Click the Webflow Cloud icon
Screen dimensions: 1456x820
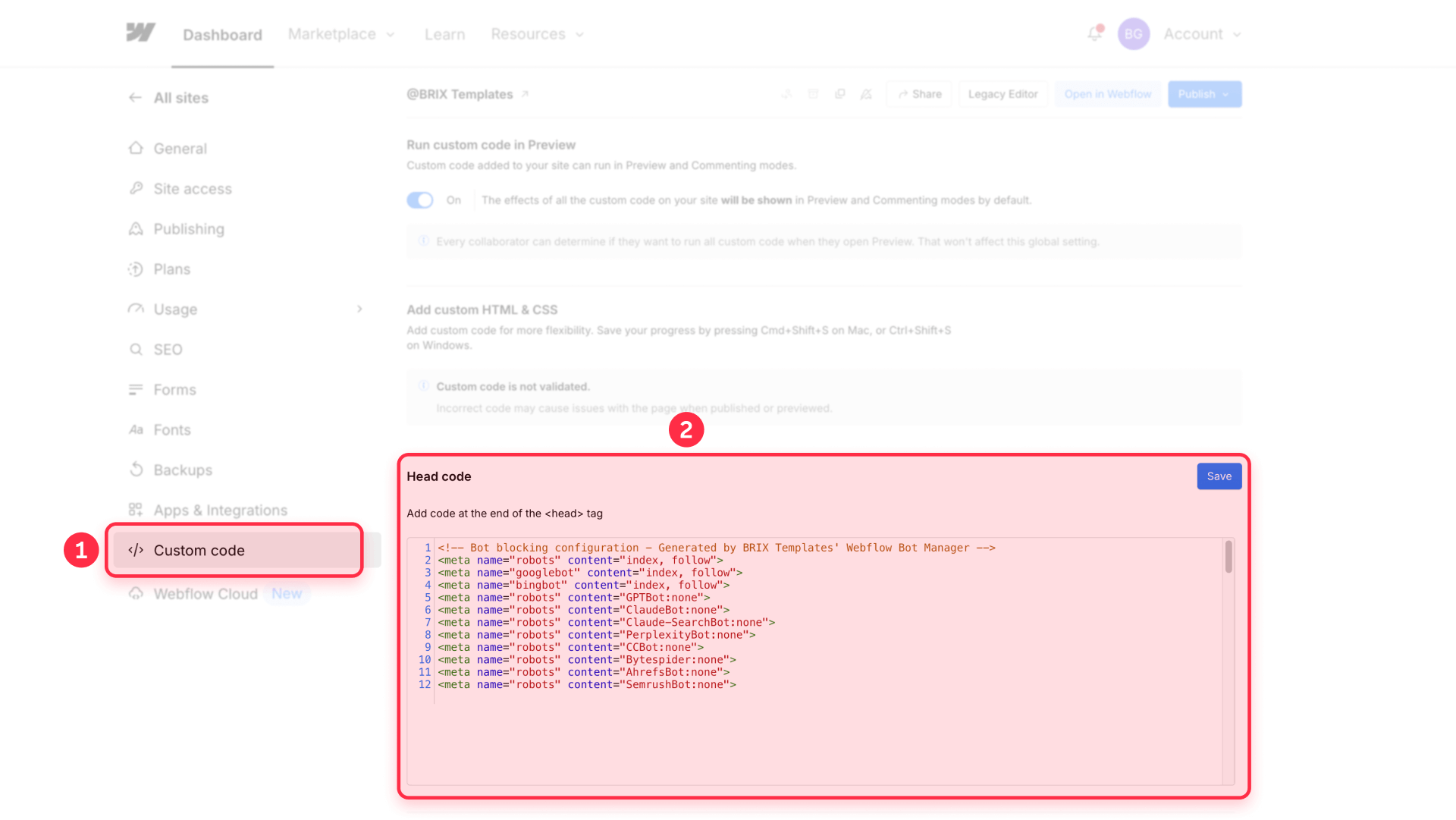click(x=136, y=594)
